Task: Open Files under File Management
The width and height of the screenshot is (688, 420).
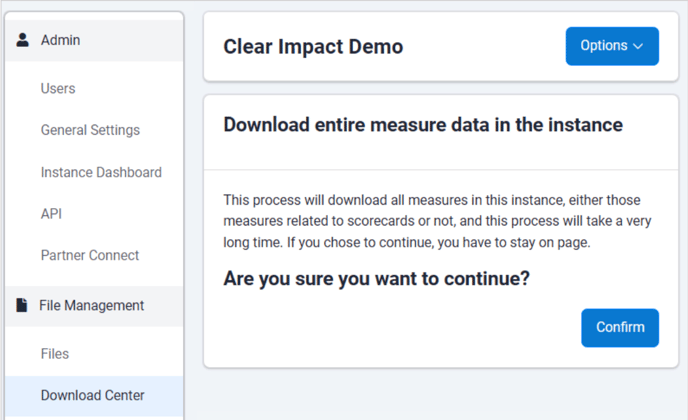Action: coord(55,354)
